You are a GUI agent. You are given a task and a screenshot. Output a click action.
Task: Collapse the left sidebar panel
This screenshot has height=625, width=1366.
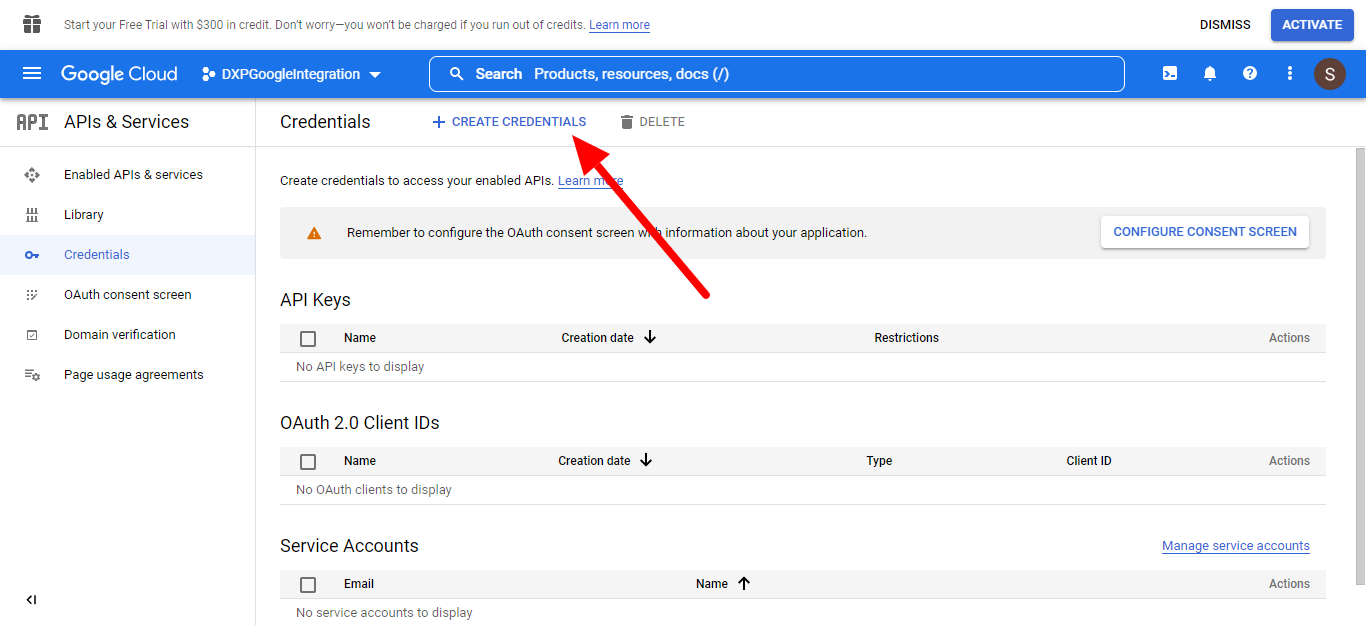point(31,600)
